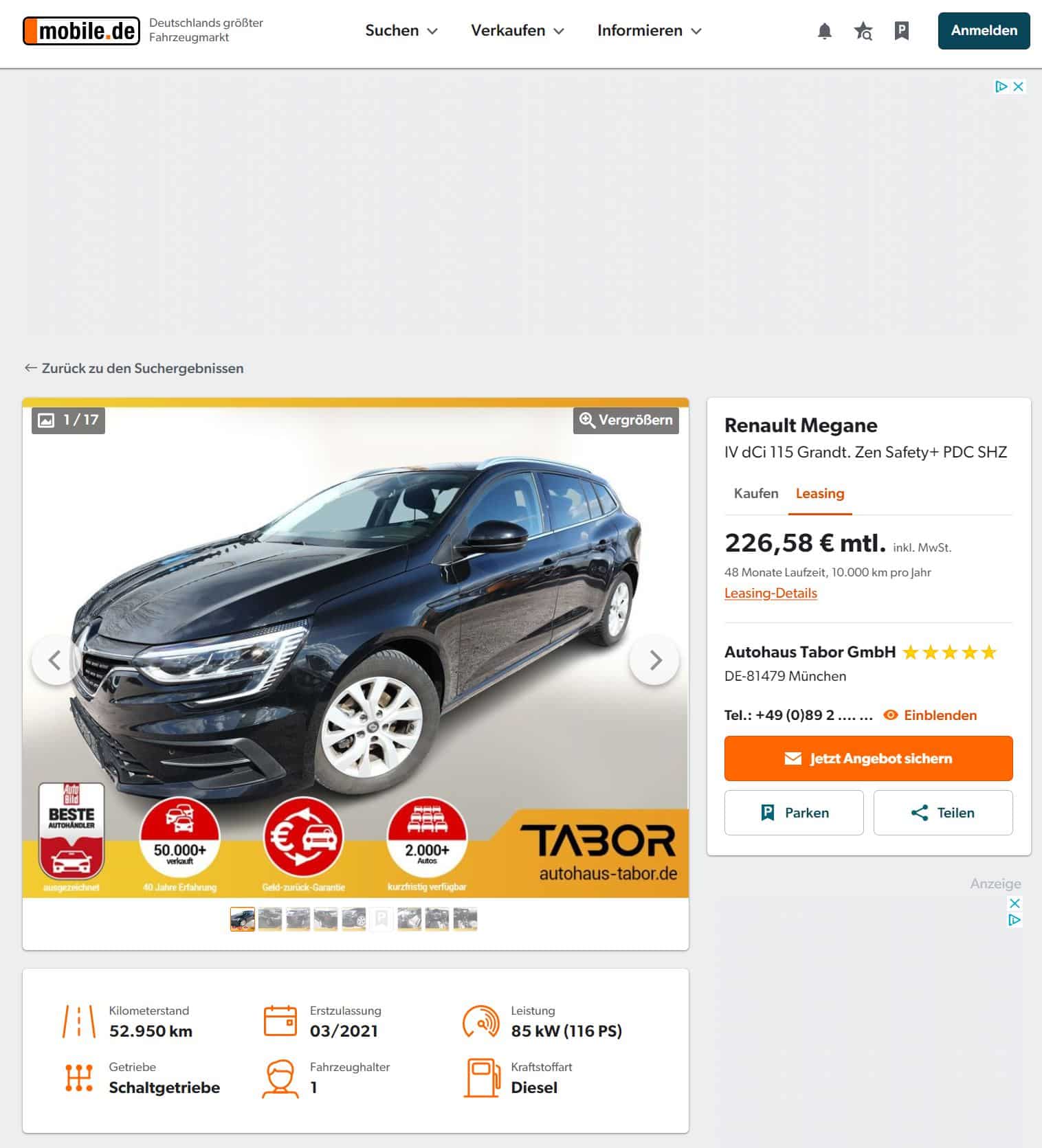Expand the Informieren menu
The height and width of the screenshot is (1148, 1042).
tap(650, 31)
